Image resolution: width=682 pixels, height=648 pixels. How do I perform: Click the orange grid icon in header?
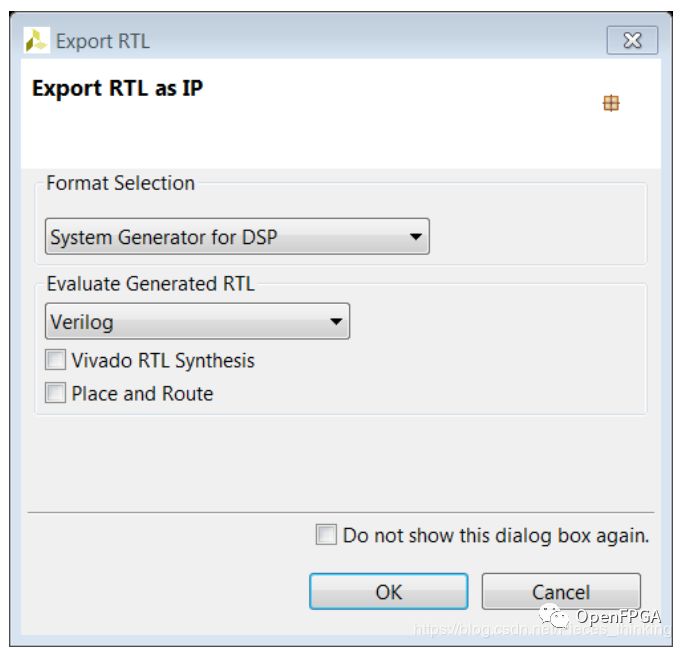611,103
